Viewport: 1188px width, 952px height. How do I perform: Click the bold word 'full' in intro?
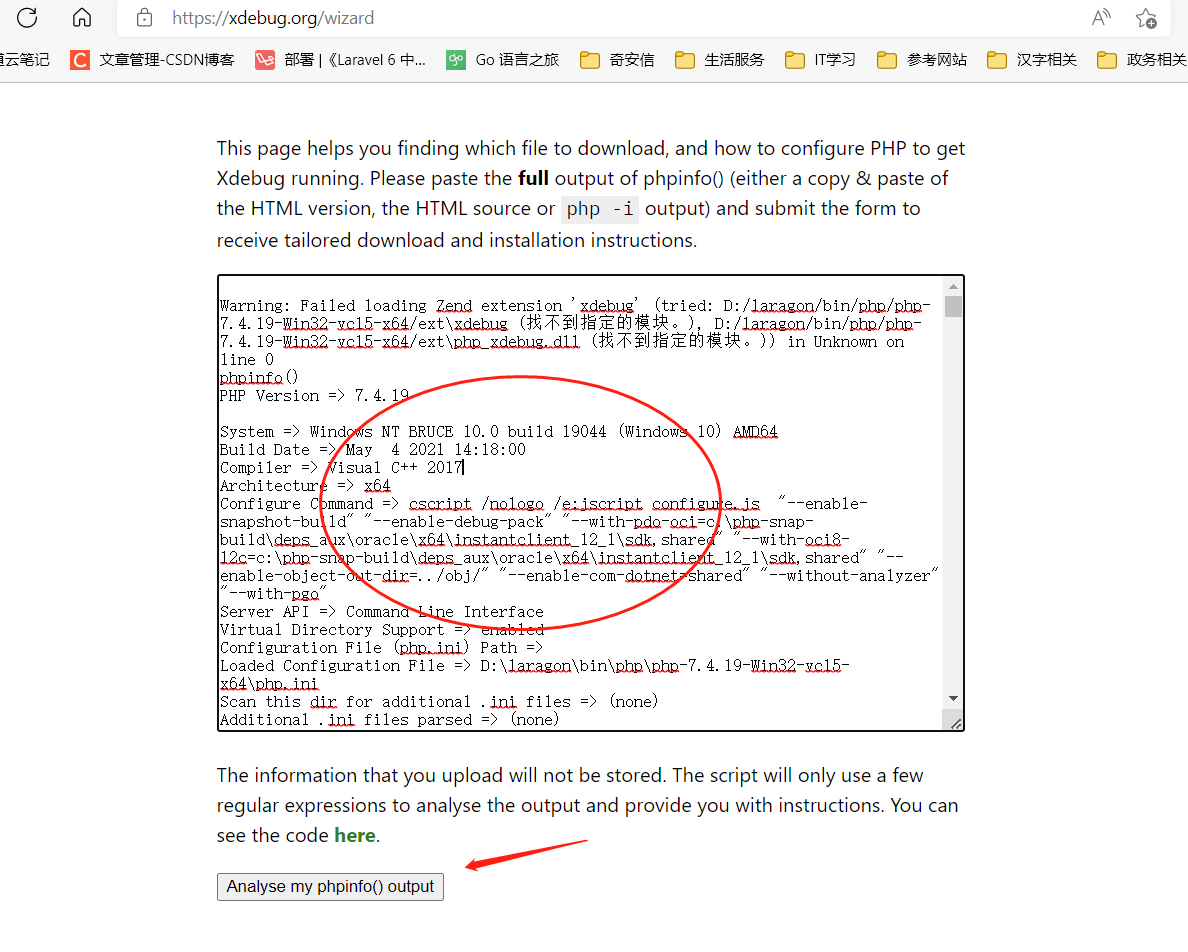click(x=533, y=179)
